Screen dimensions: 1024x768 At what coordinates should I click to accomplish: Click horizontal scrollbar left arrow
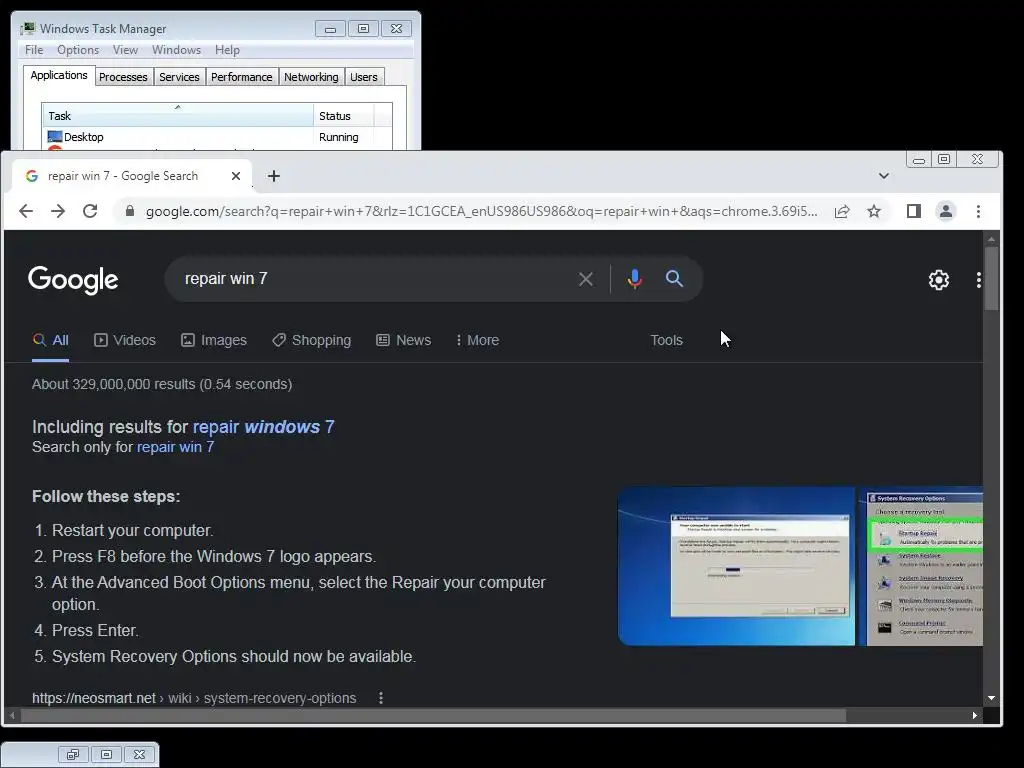coord(12,716)
